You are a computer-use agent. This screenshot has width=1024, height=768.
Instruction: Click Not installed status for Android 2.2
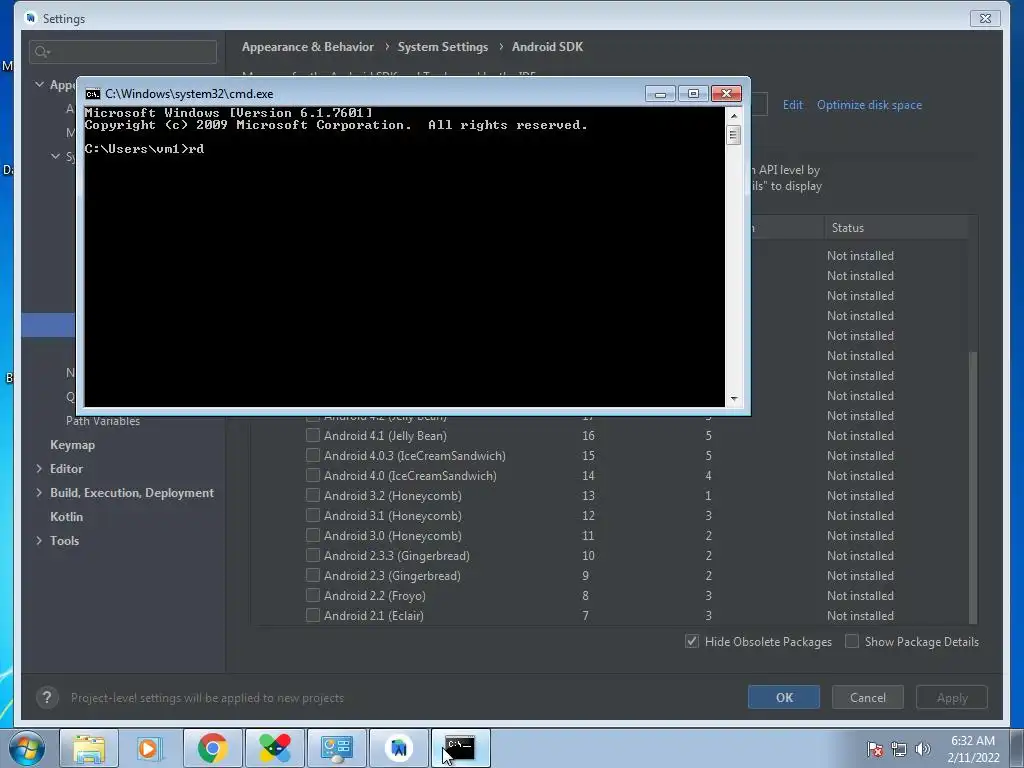coord(860,596)
